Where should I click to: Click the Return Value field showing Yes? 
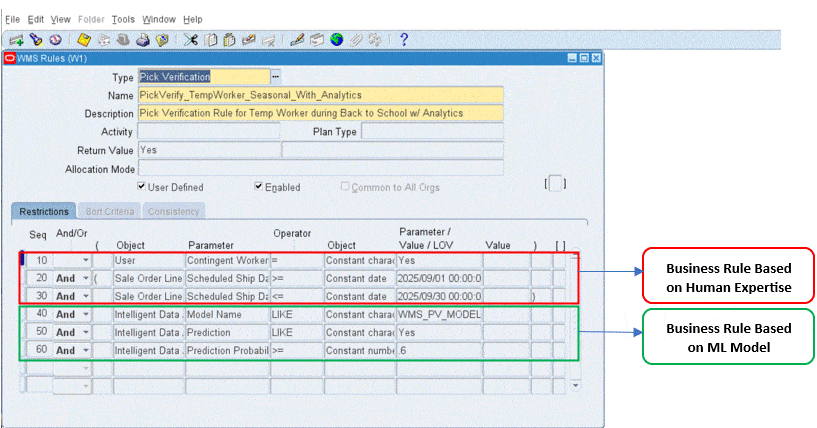click(209, 150)
